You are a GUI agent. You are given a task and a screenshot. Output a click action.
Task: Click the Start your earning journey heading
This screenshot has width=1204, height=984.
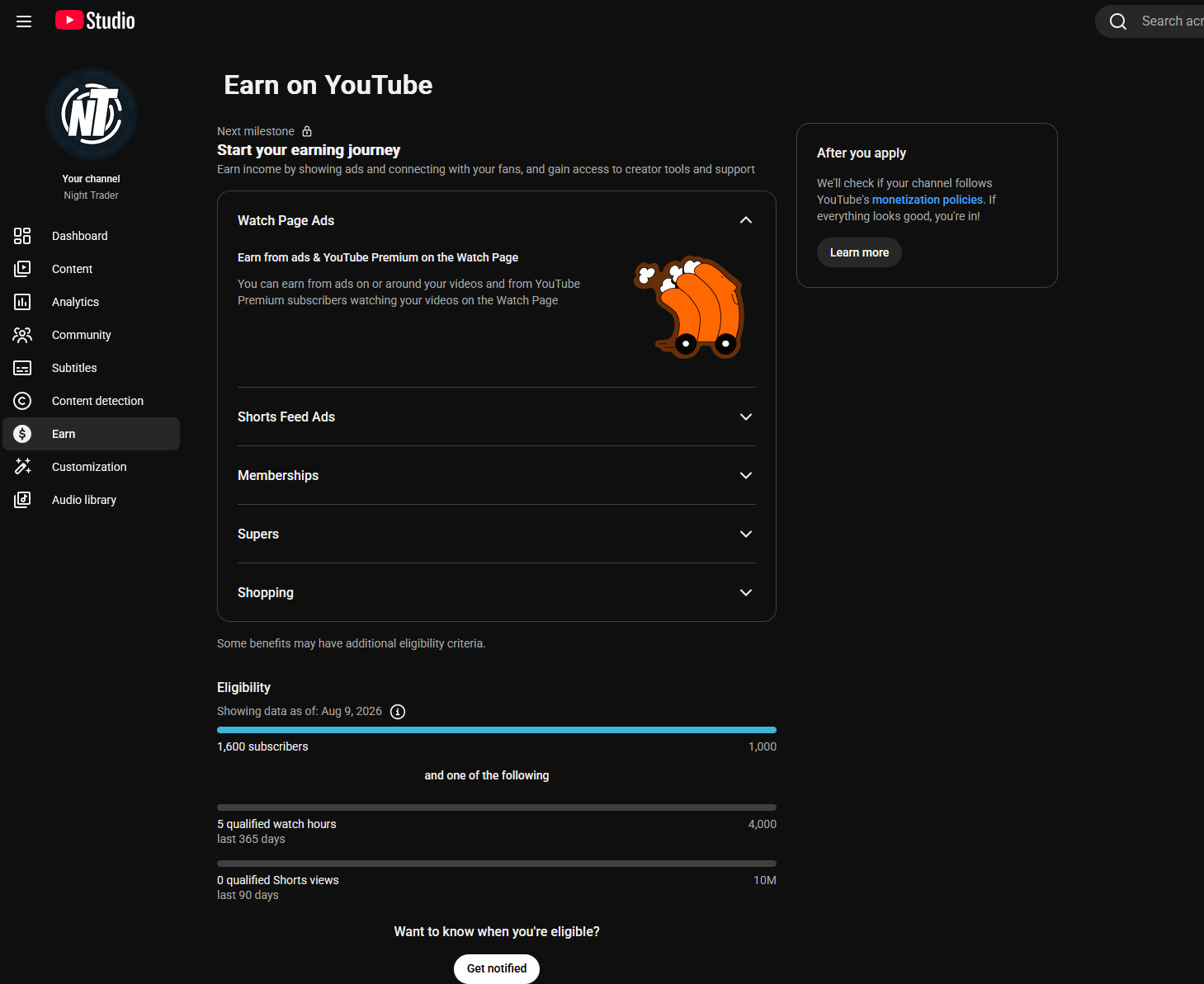[309, 150]
